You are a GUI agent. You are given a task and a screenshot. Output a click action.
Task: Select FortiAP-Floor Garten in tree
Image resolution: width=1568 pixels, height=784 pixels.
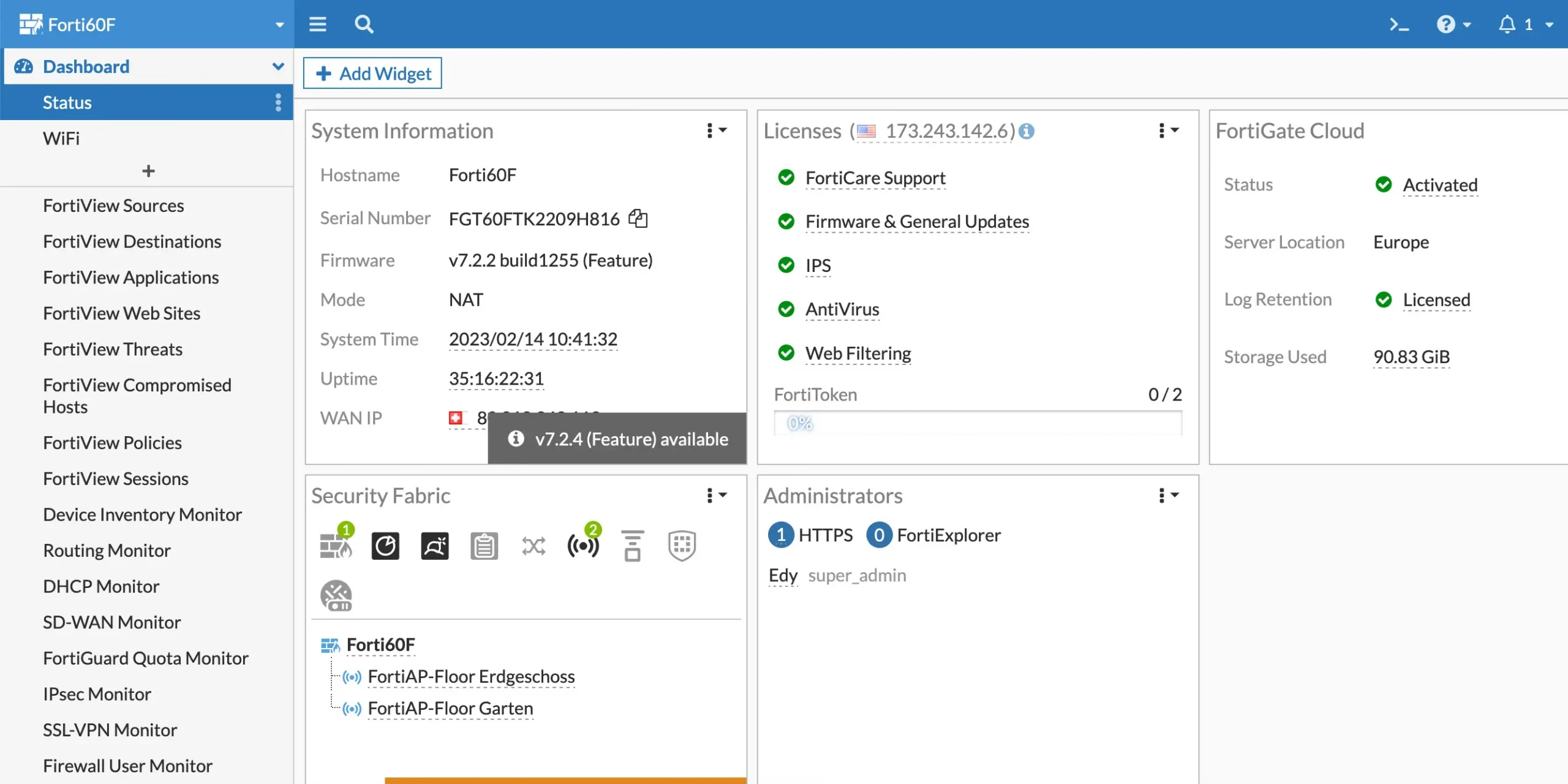[450, 708]
